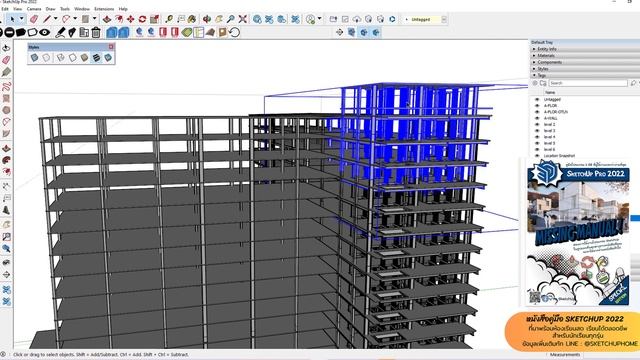
Task: Open the Draw menu
Action: coord(51,9)
